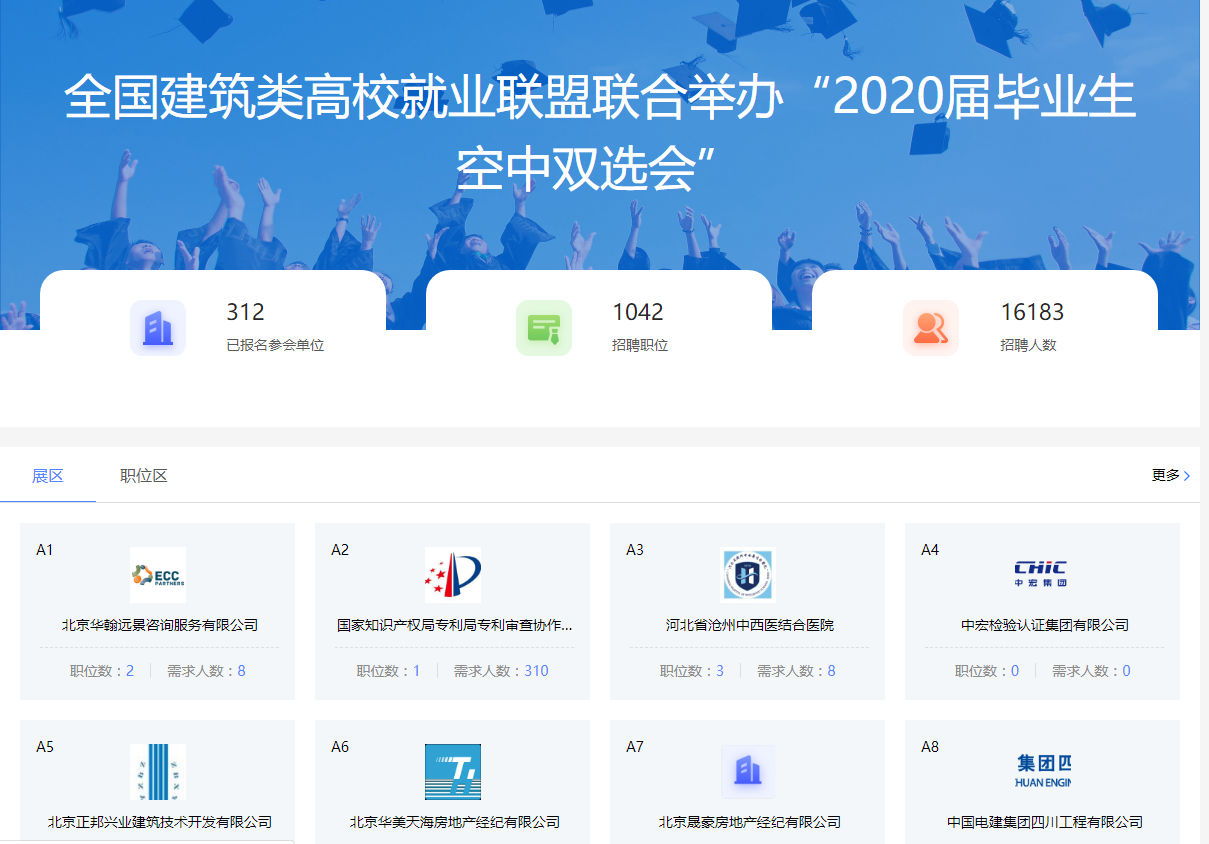Click the A7 default building logo
The image size is (1209, 844).
click(748, 772)
